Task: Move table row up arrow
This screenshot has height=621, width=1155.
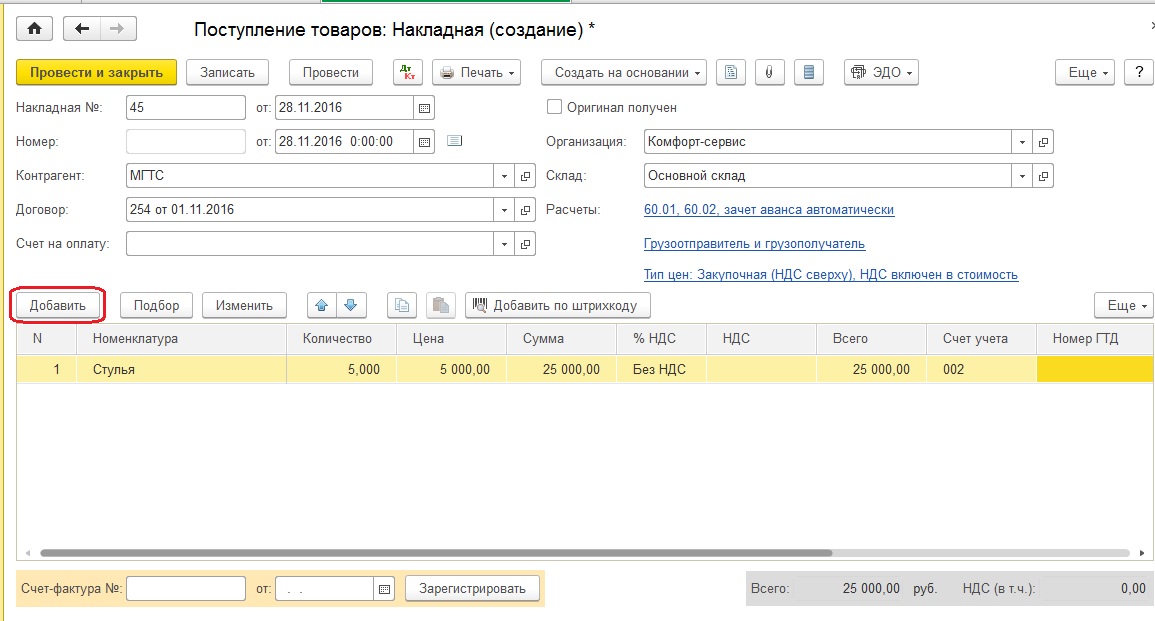Action: [322, 305]
